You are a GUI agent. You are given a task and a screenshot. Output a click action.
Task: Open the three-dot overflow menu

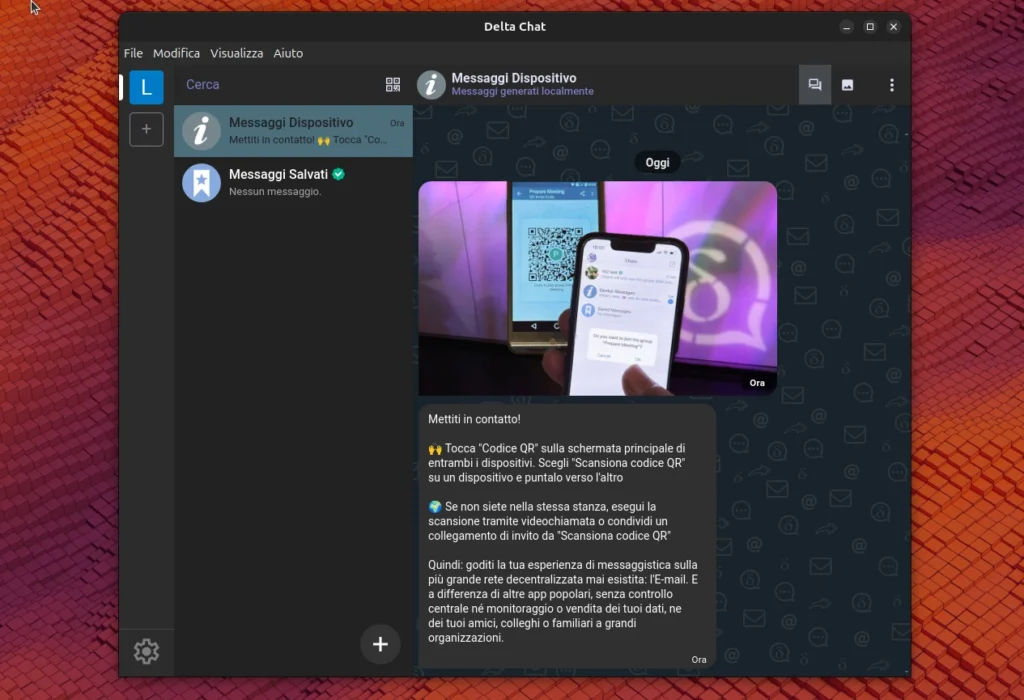click(x=891, y=85)
